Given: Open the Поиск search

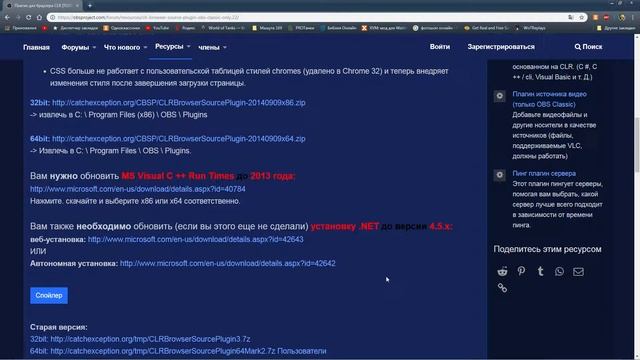Looking at the screenshot, I should [x=588, y=47].
